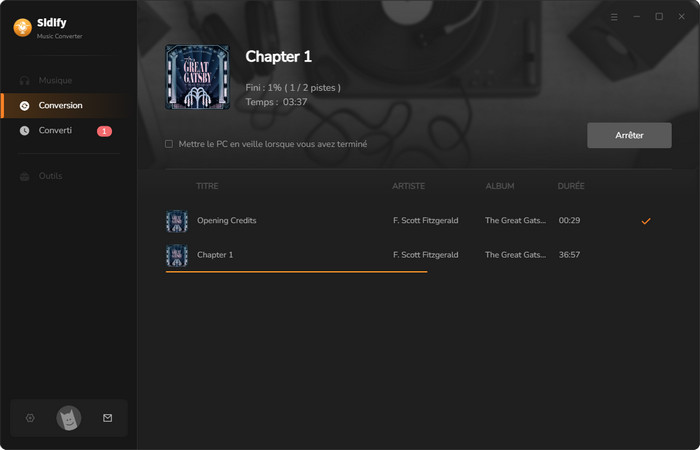Click The Great Gatsby album cover
Image resolution: width=700 pixels, height=450 pixels.
[197, 77]
